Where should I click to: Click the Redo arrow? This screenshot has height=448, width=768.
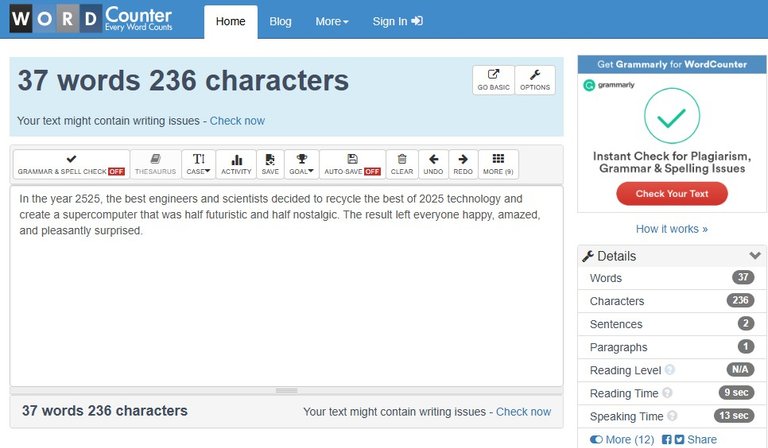(463, 165)
